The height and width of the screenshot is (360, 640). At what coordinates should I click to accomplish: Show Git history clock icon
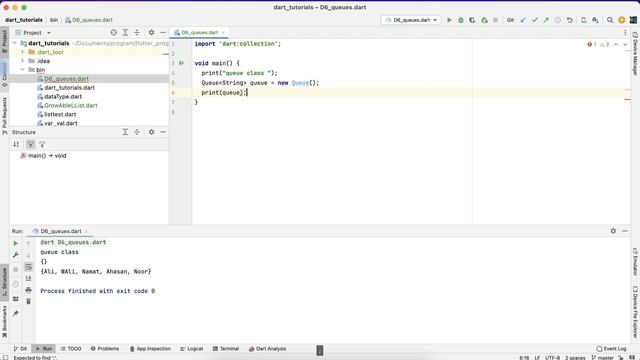(558, 20)
